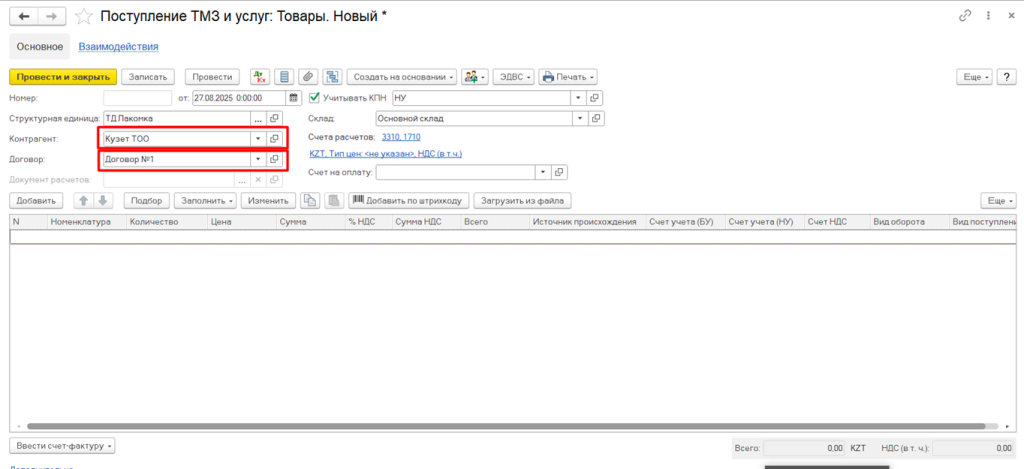Toggle the Учитывать КПН checkbox
Viewport: 1024px width, 469px height.
[315, 98]
